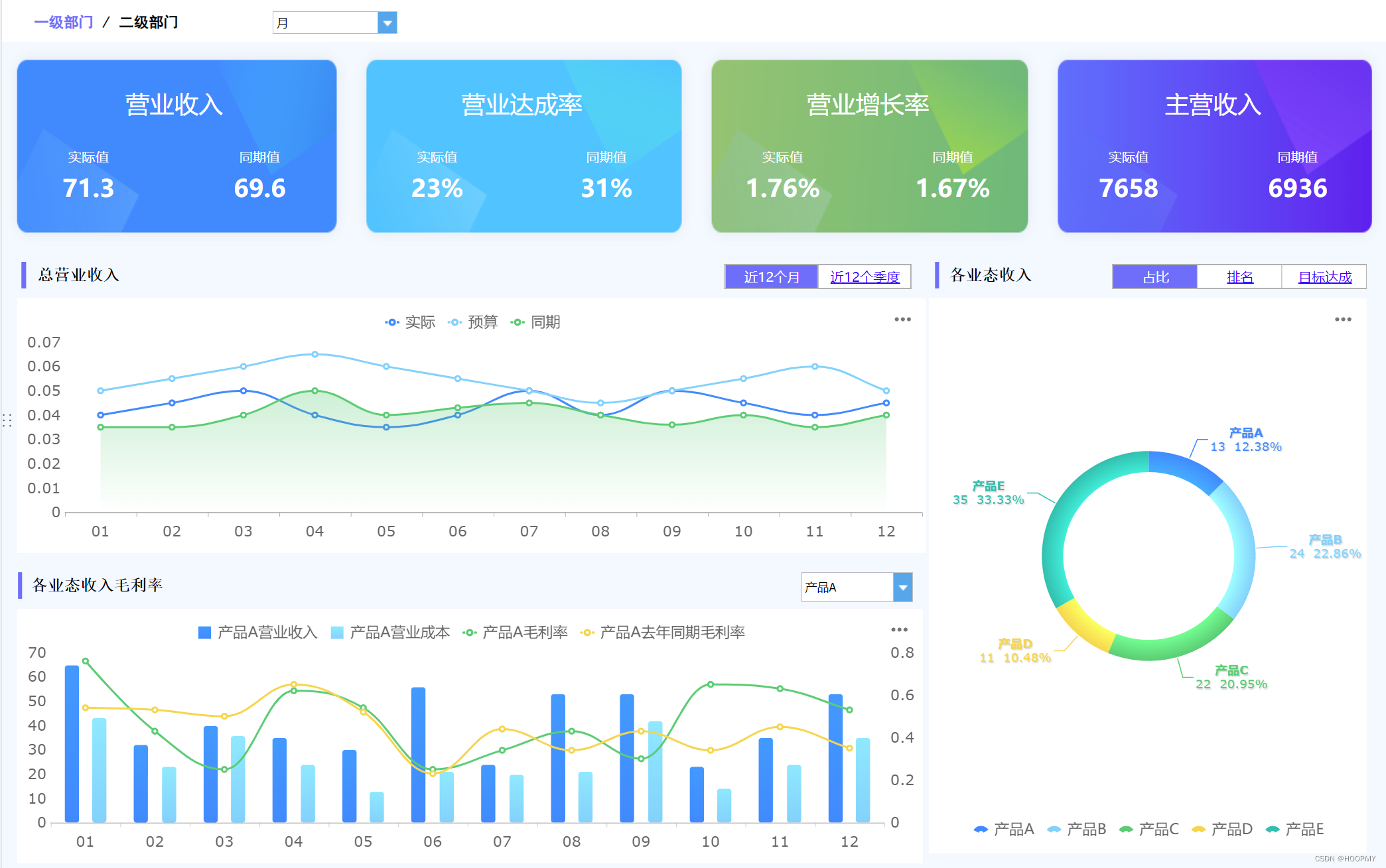The width and height of the screenshot is (1386, 868).
Task: Open the three-dot menu on 总营业收入 chart
Action: click(x=902, y=320)
